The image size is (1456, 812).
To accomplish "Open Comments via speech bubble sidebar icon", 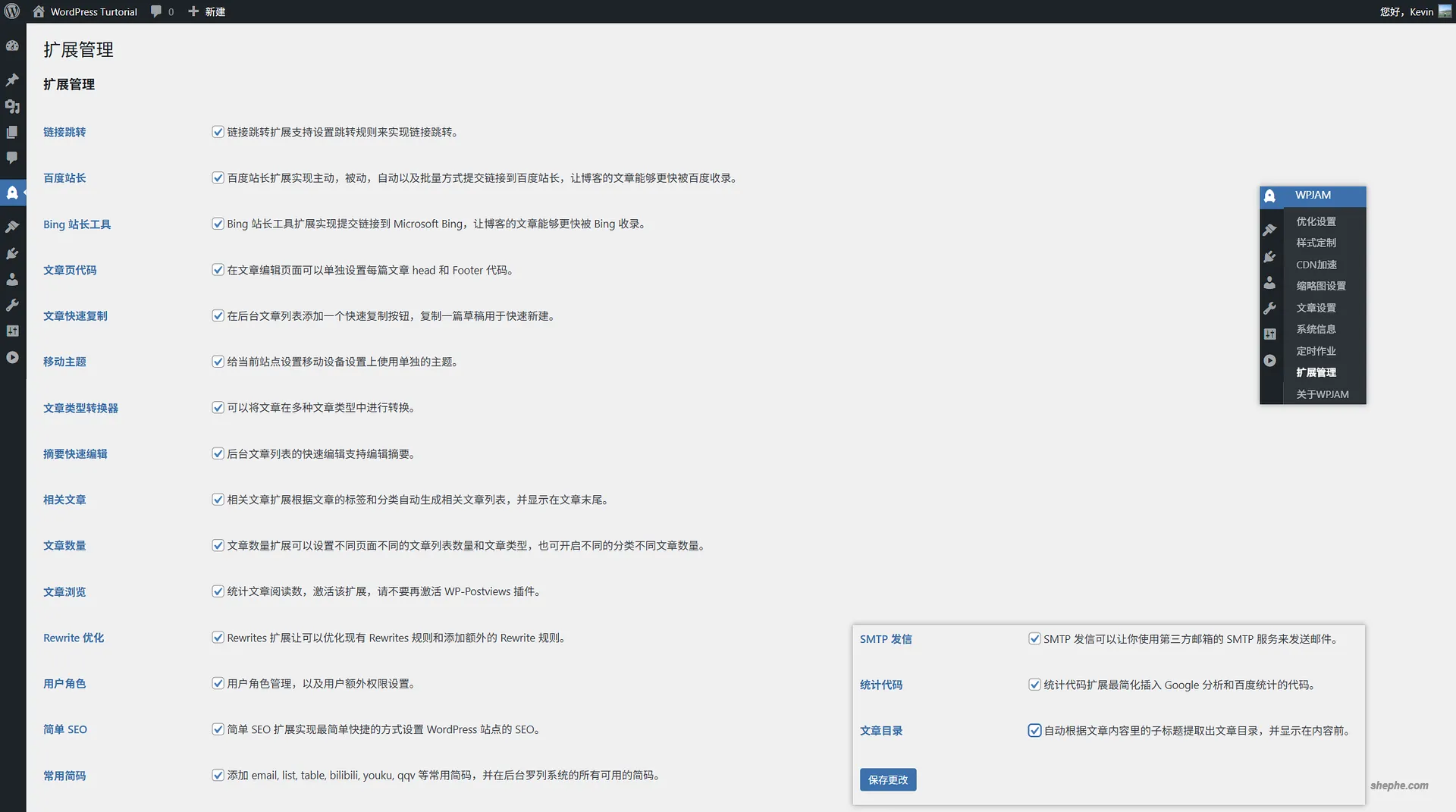I will click(x=12, y=158).
